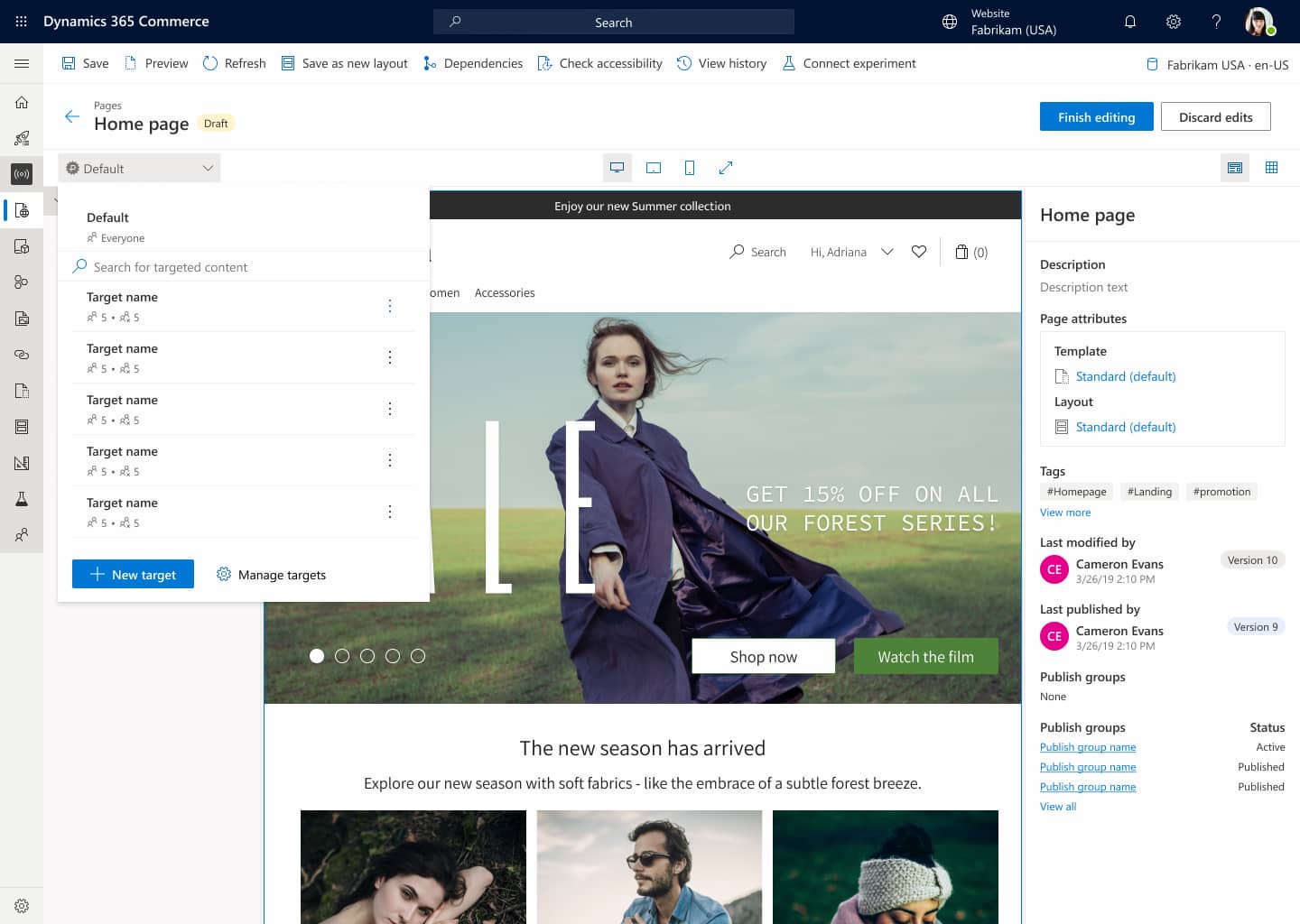Open the settings gear in top bar
1300x924 pixels.
(1174, 22)
